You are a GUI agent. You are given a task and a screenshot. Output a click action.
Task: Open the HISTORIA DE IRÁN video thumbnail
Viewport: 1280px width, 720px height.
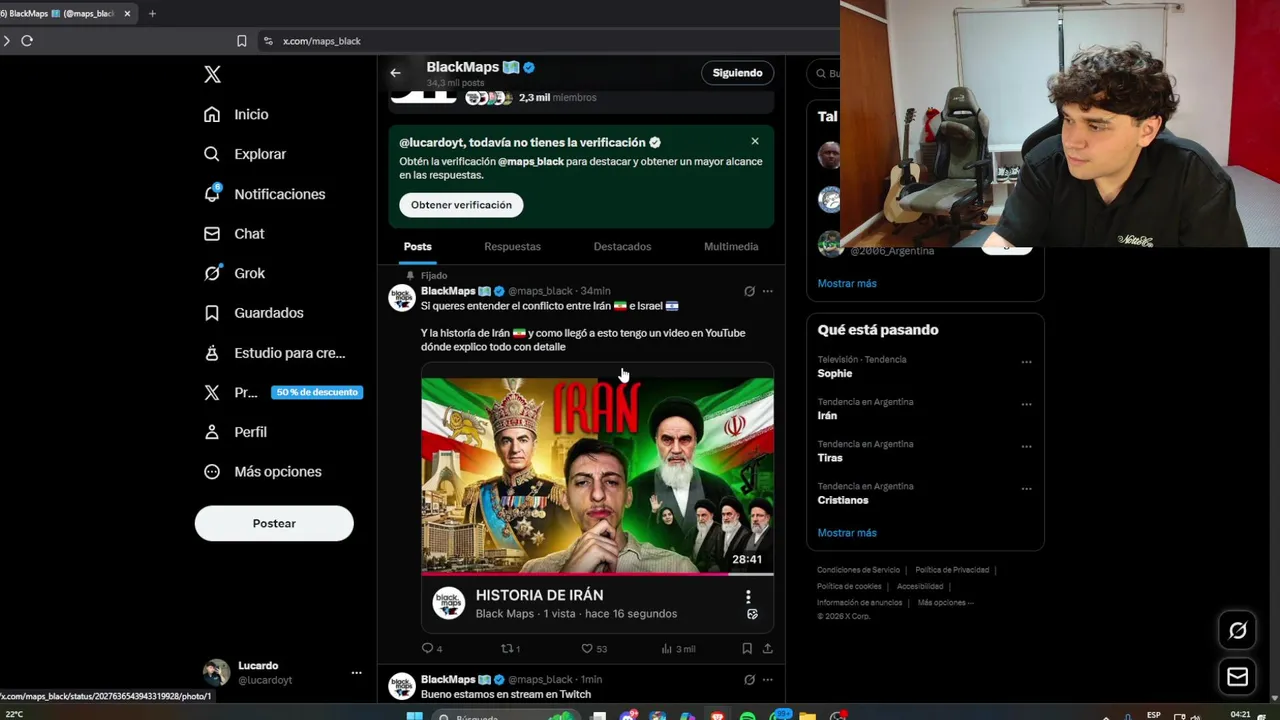pyautogui.click(x=597, y=476)
